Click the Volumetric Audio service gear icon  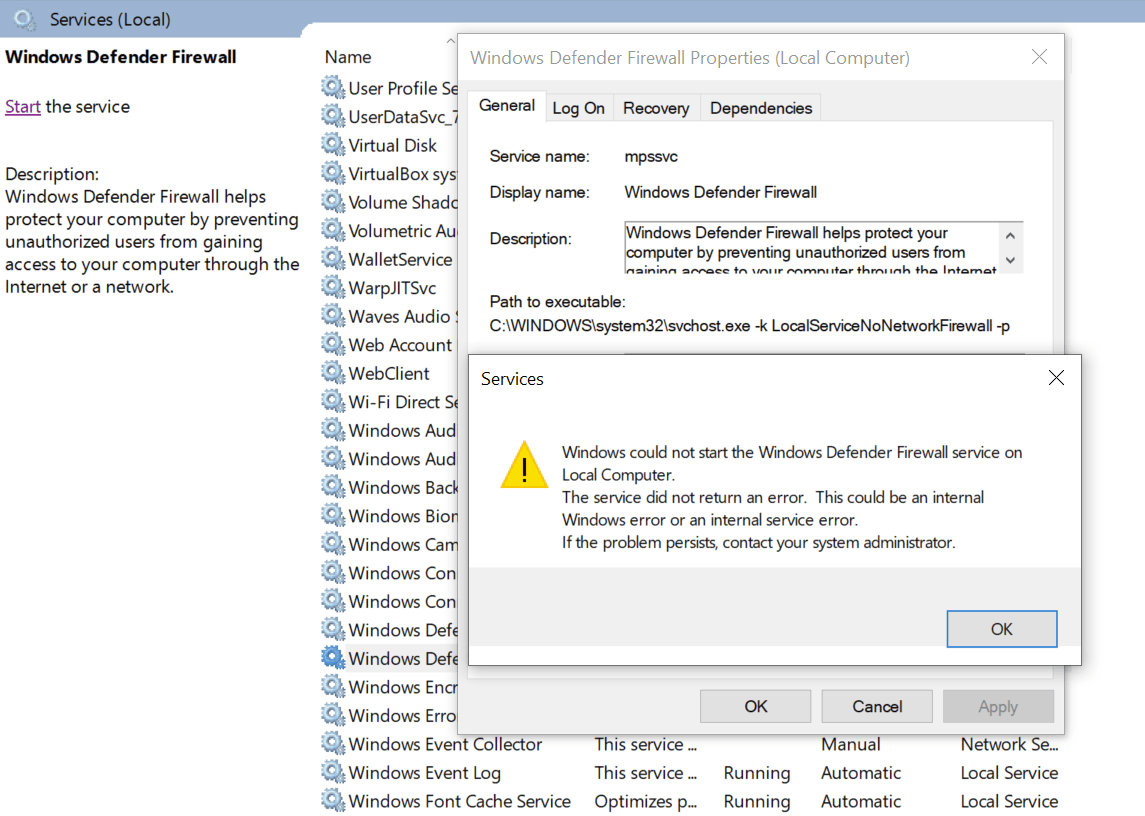click(333, 230)
